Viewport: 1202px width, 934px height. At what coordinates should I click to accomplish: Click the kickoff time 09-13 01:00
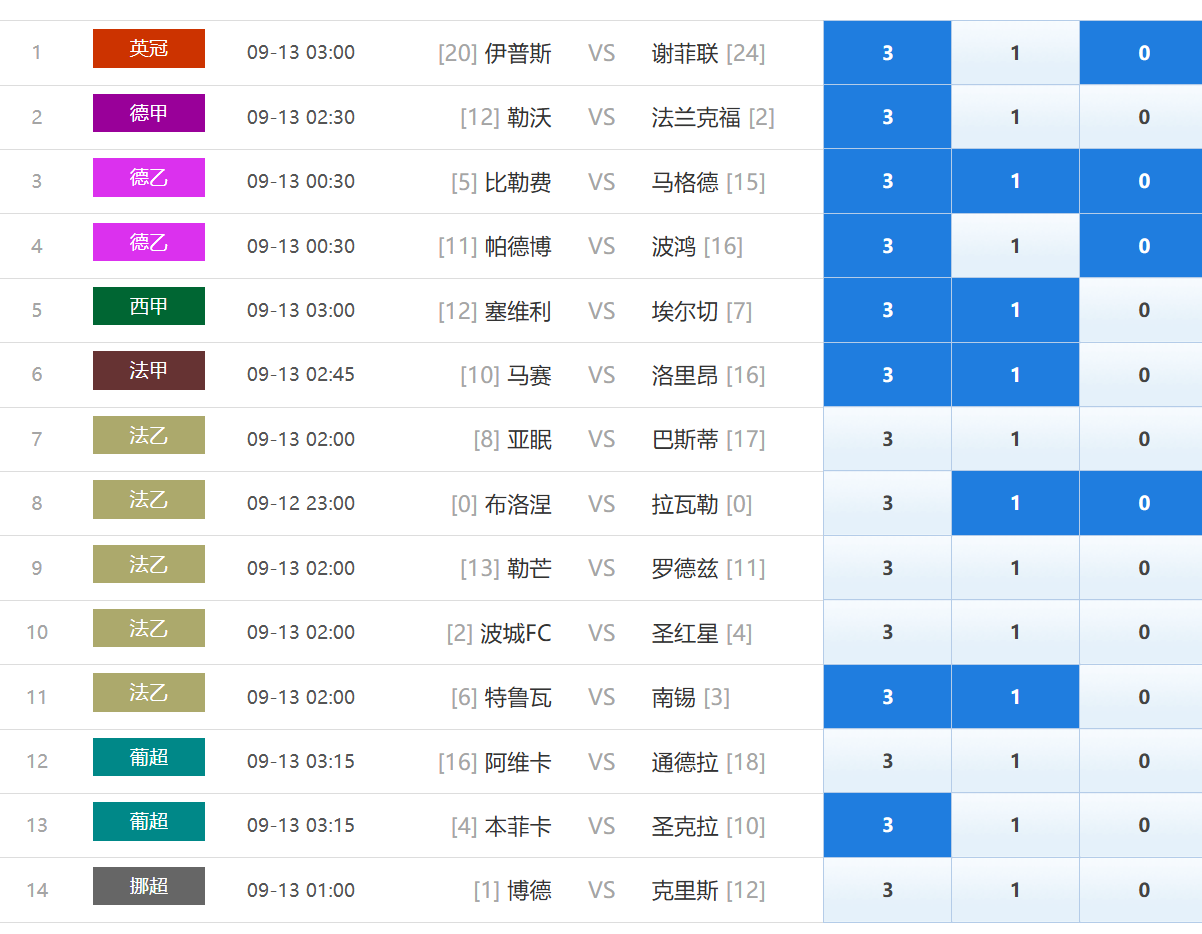tap(301, 889)
